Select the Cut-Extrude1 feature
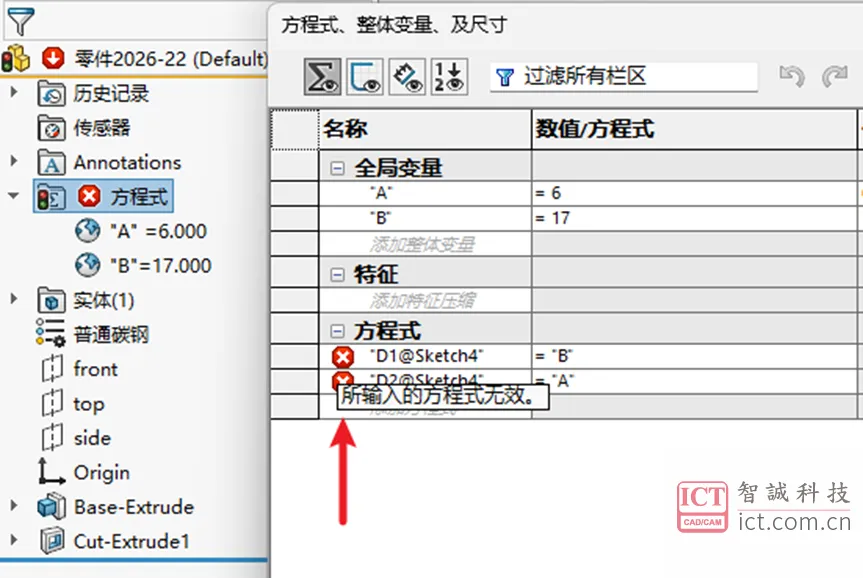This screenshot has width=863, height=578. click(x=133, y=541)
